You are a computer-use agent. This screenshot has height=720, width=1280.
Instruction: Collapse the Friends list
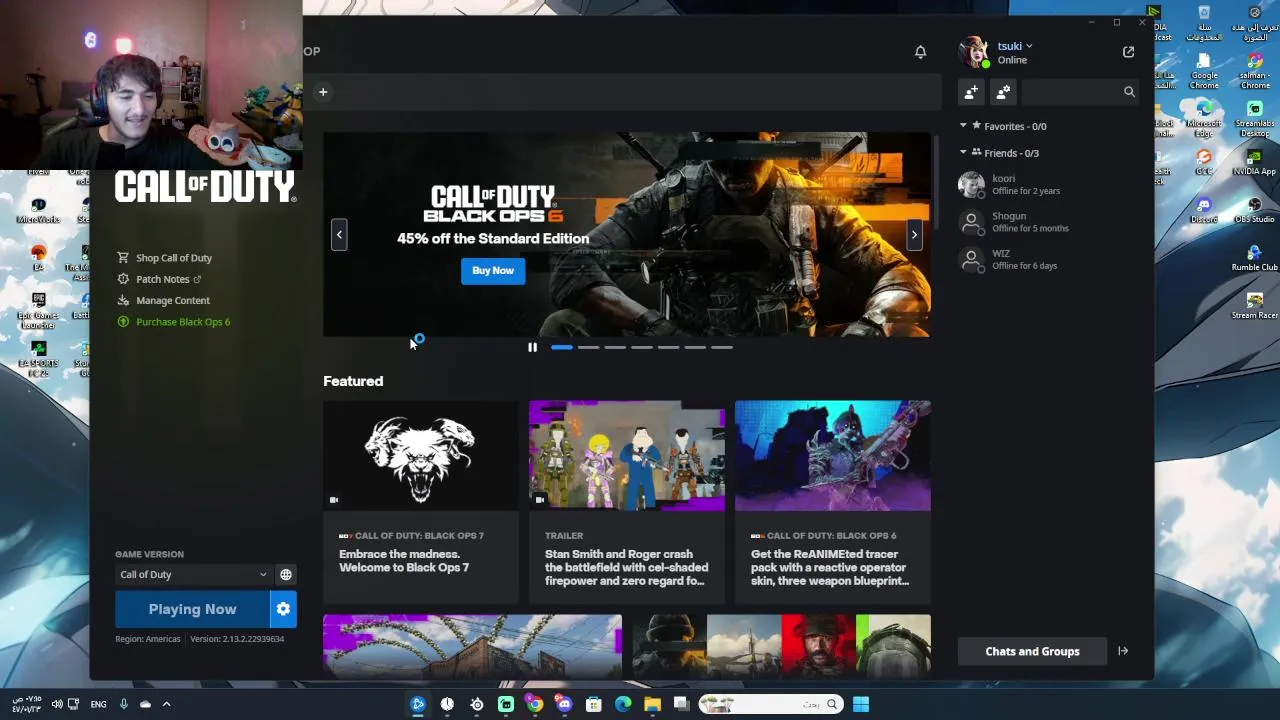(x=963, y=153)
